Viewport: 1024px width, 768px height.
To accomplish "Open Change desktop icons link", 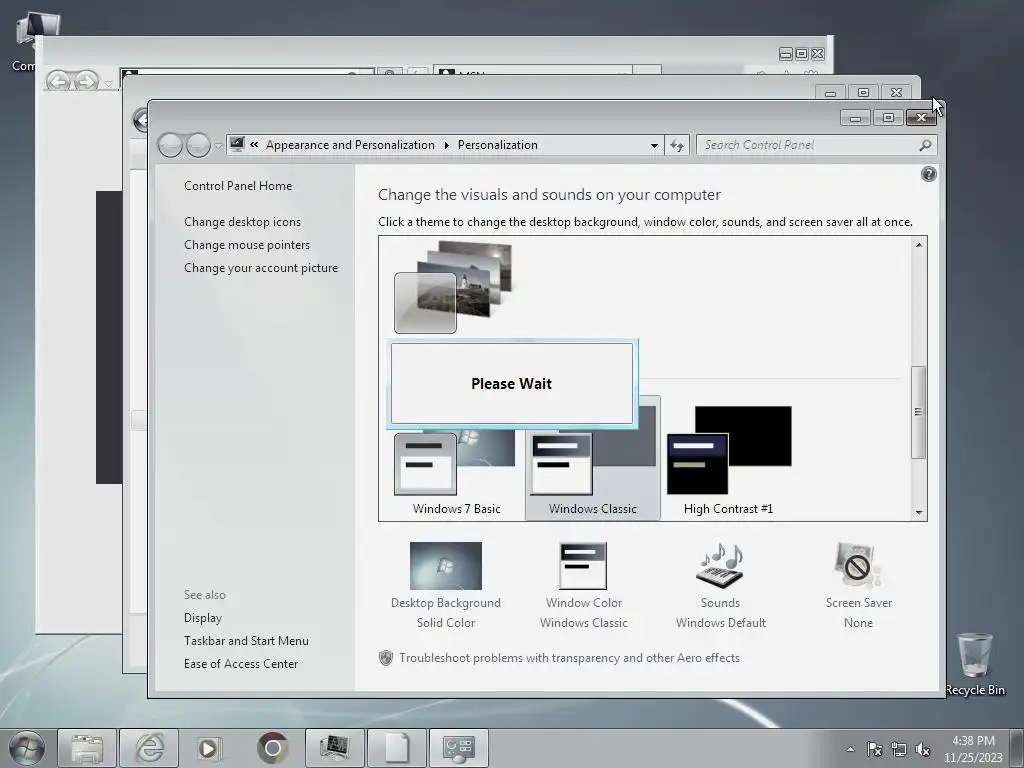I will point(242,221).
